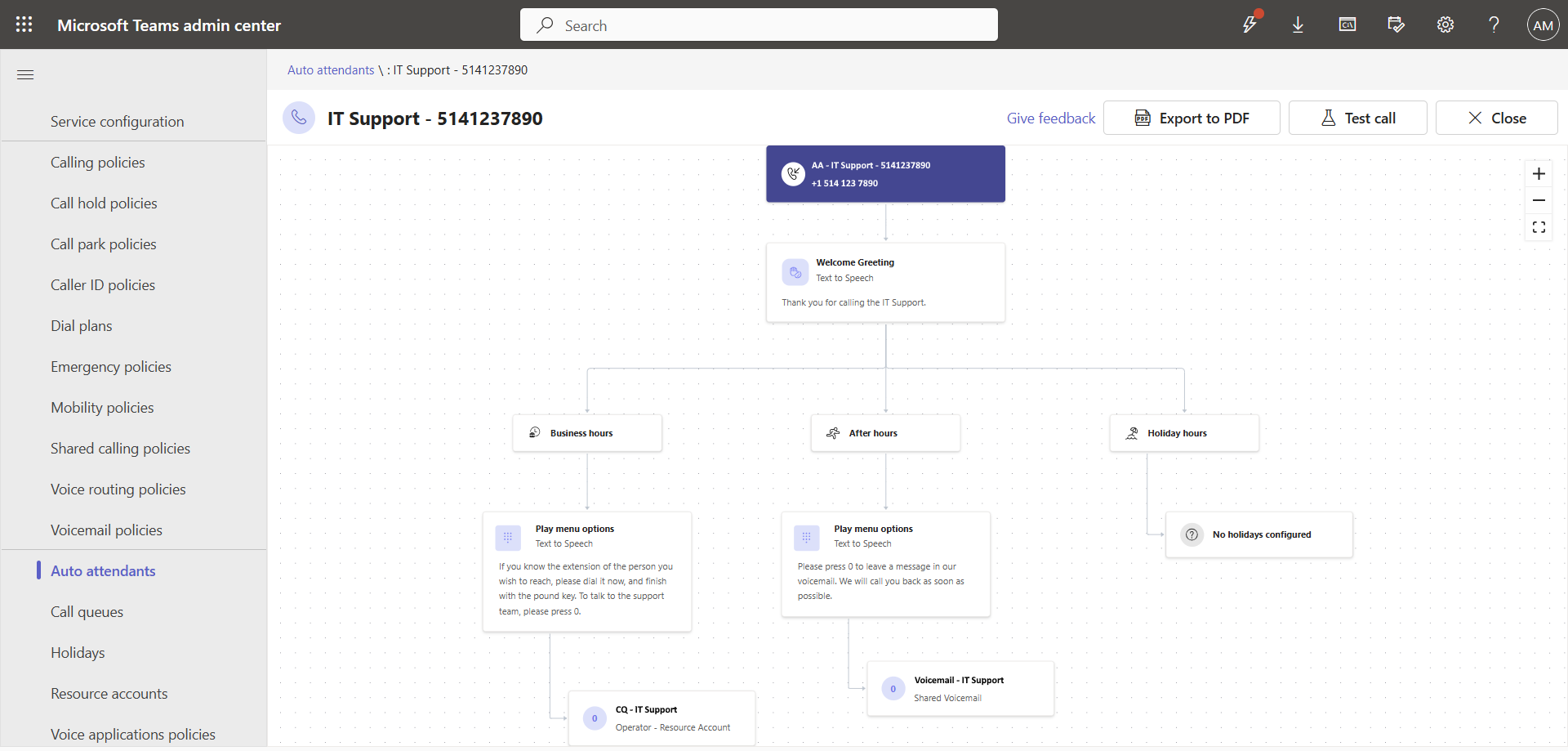This screenshot has height=751, width=1568.
Task: Open Mobility policies
Action: [x=102, y=407]
